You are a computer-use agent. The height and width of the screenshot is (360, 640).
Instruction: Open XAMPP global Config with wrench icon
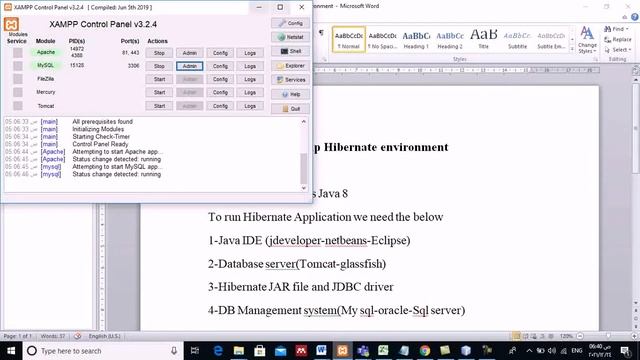point(290,23)
